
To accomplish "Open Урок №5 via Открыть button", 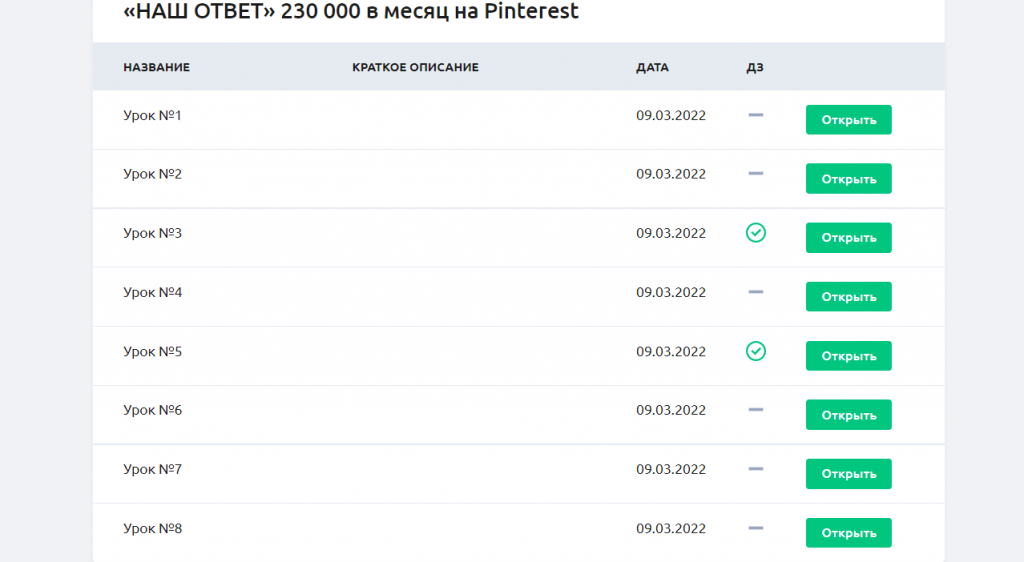I will coord(848,356).
